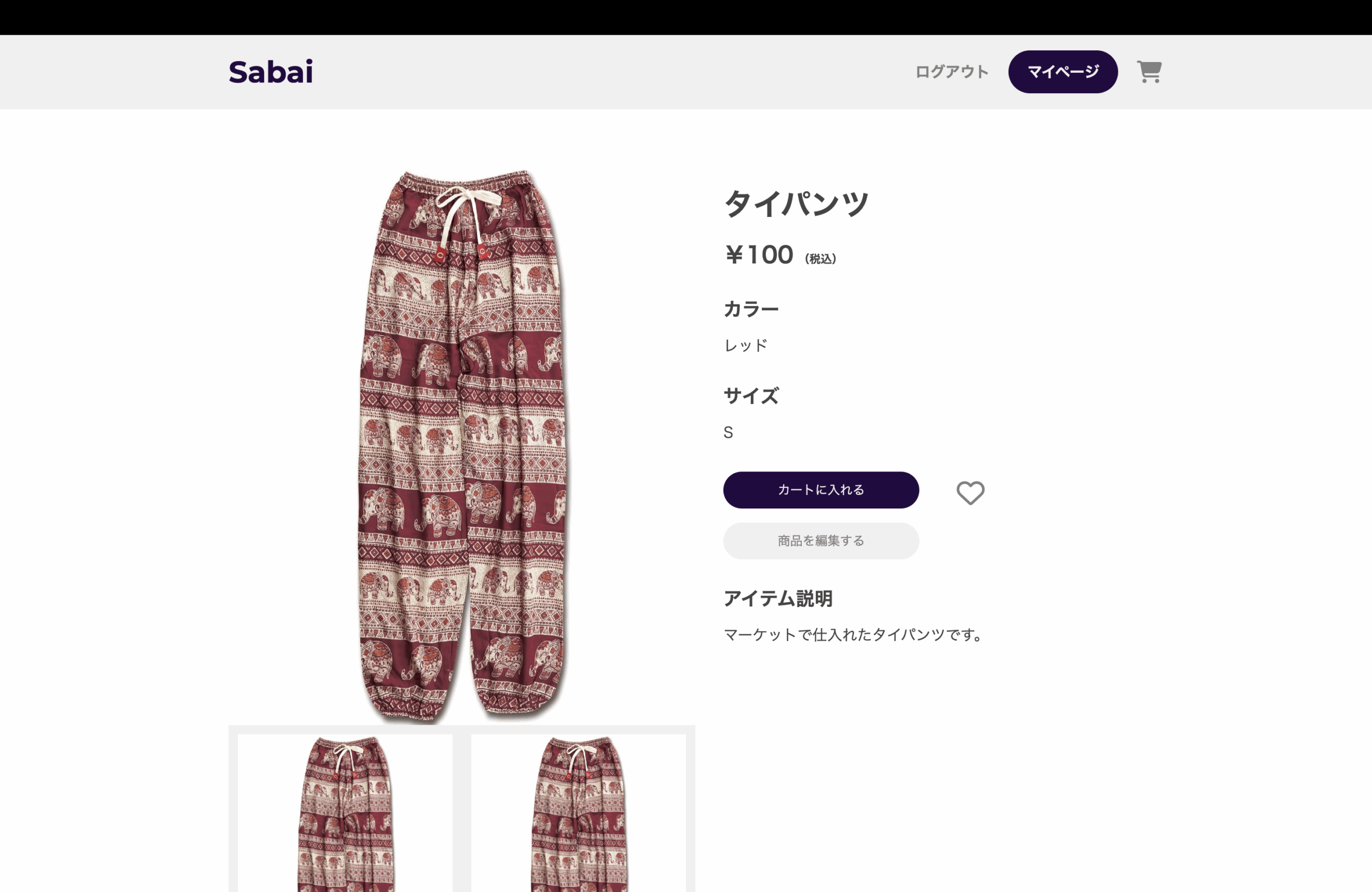Click the カートに入れる button
This screenshot has height=892, width=1372.
(x=821, y=490)
